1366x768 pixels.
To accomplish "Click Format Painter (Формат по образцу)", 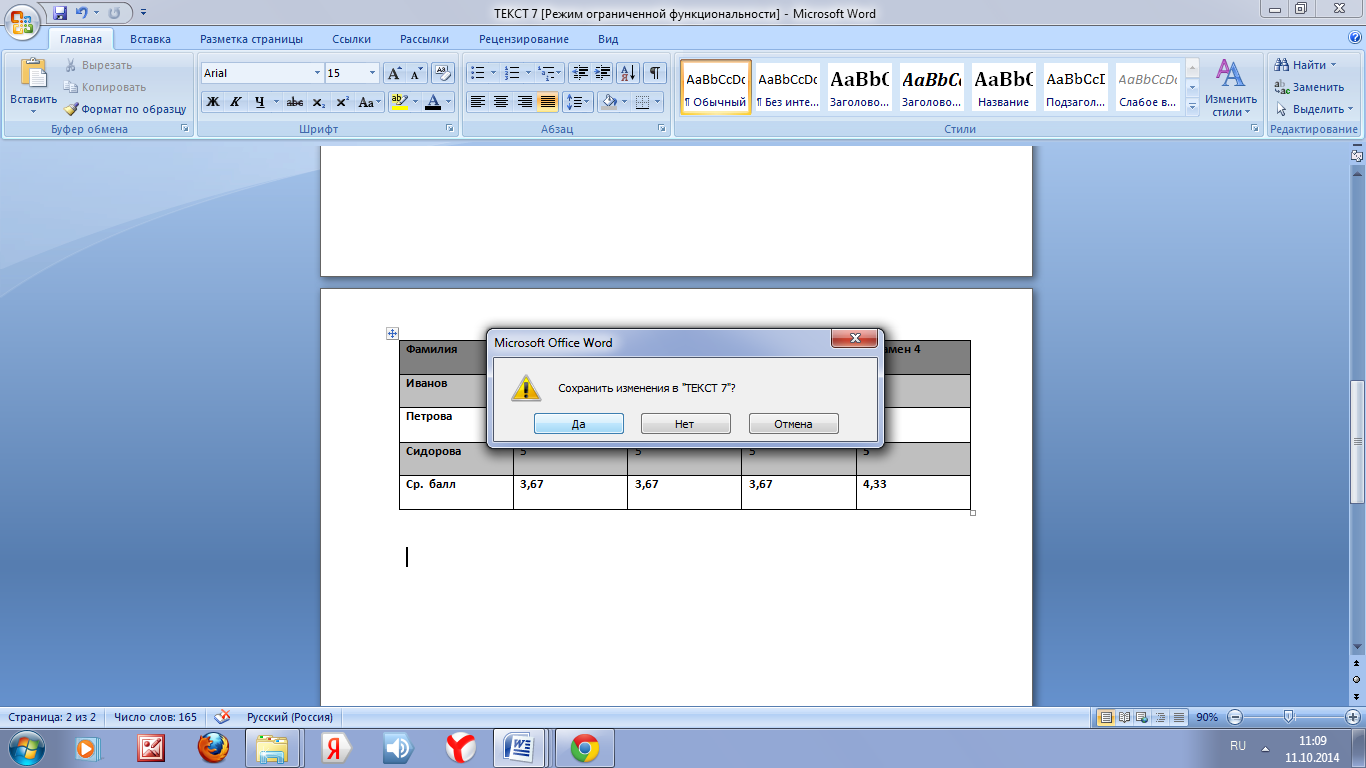I will click(126, 109).
